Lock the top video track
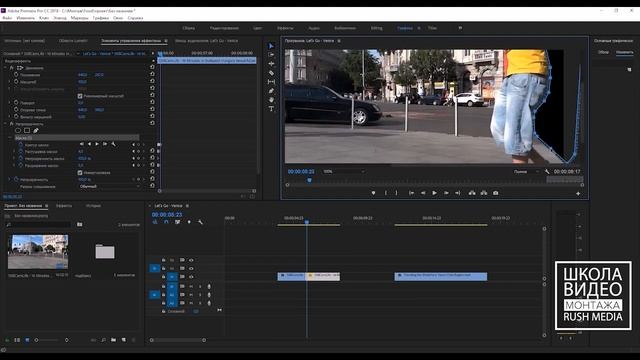The height and width of the screenshot is (360, 640). coord(164,260)
